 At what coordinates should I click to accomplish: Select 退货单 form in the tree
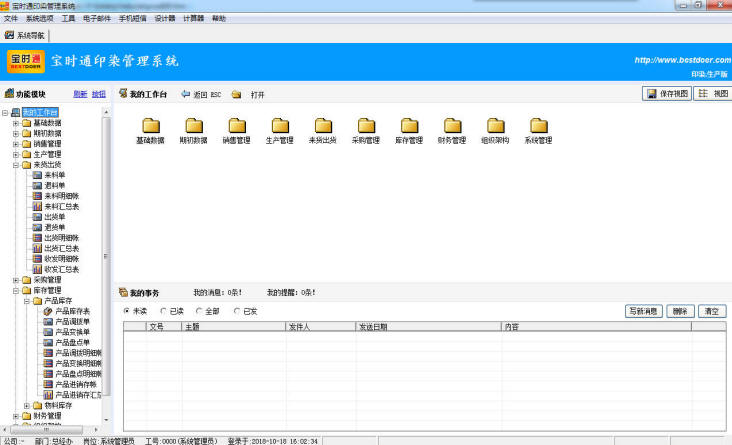55,227
